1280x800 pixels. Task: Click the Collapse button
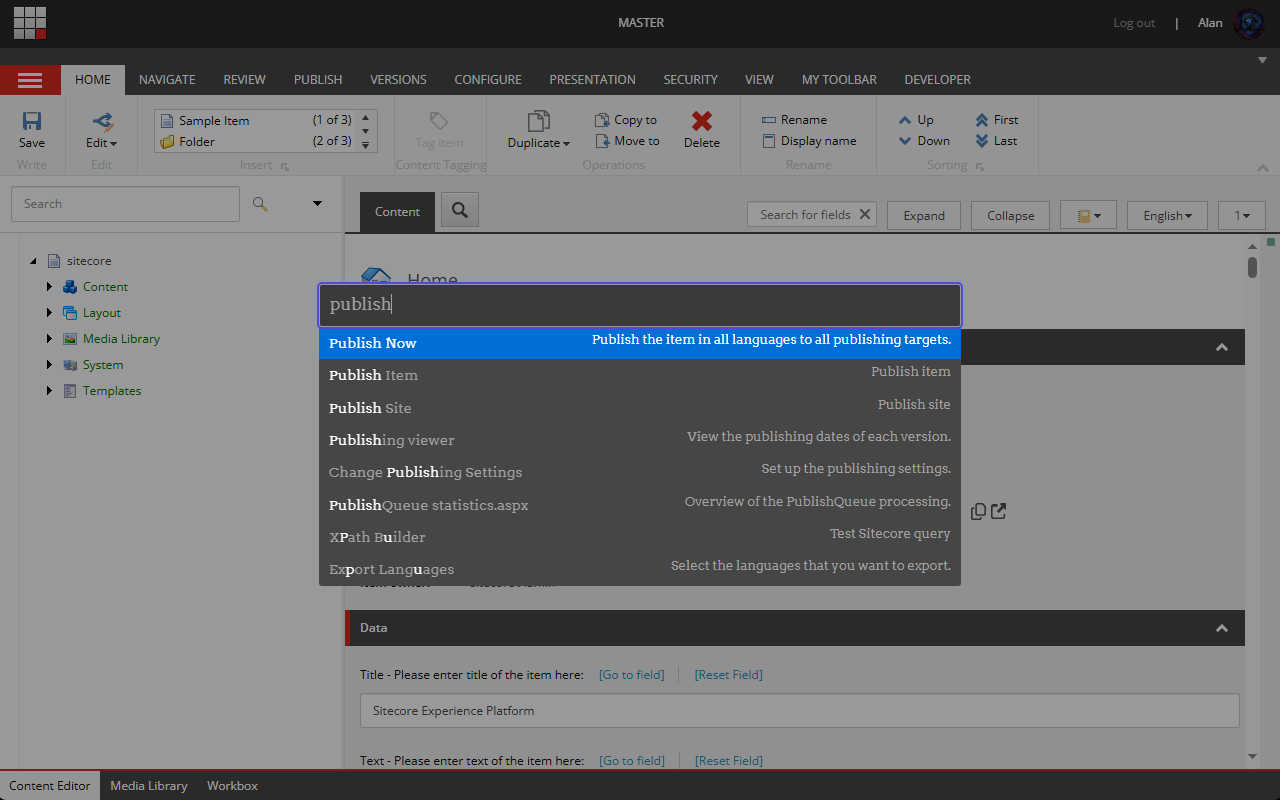(1010, 215)
